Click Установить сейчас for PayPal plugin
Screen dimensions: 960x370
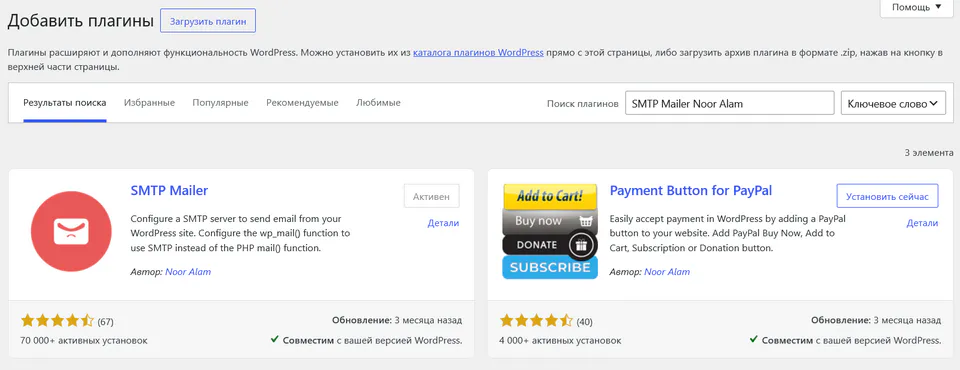pyautogui.click(x=887, y=197)
